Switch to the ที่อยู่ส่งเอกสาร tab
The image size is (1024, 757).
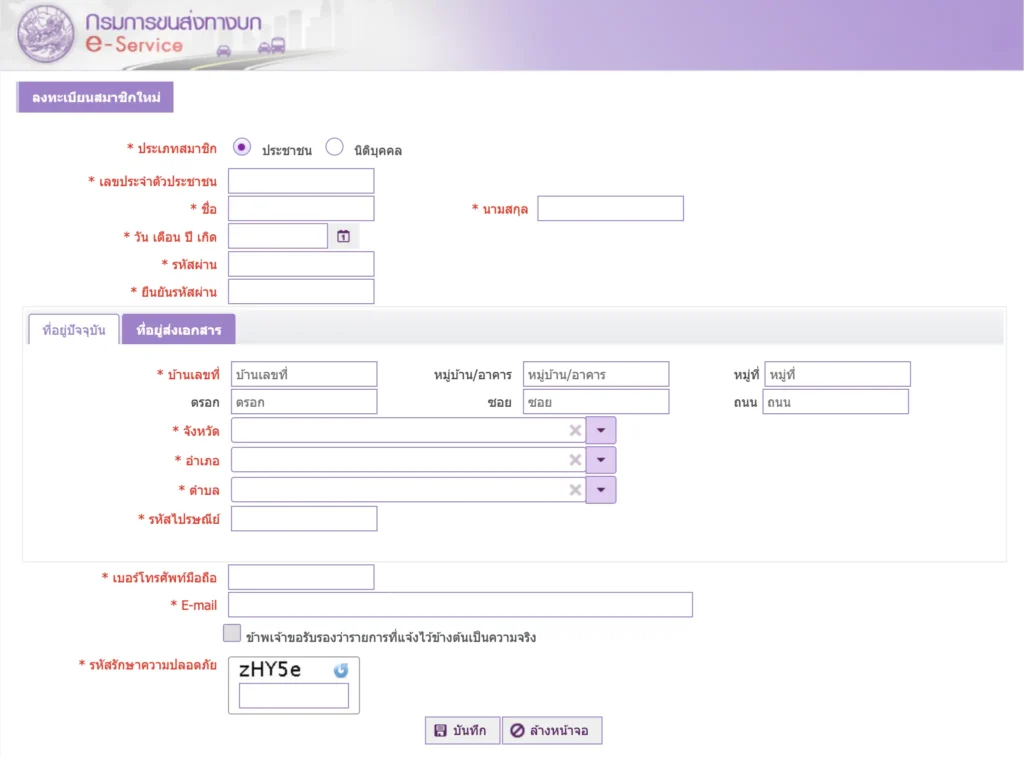178,330
